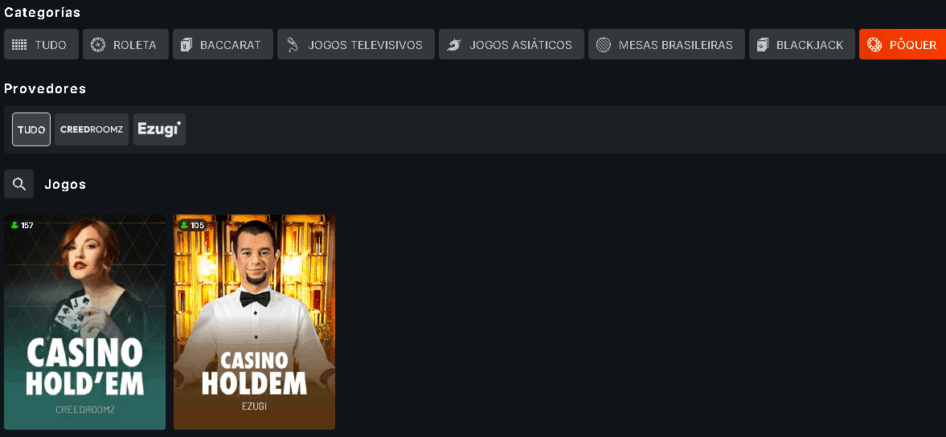Select the Tudo category tab
Screen dimensions: 946x437
point(41,45)
